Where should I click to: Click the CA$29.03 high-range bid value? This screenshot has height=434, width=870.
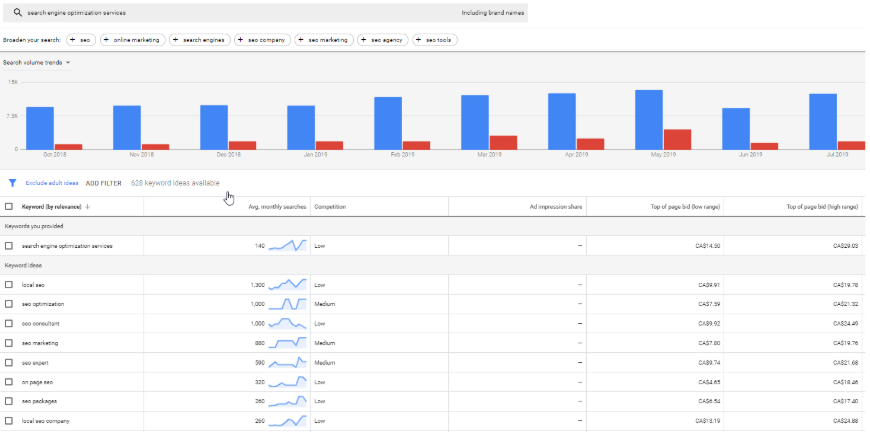click(846, 245)
